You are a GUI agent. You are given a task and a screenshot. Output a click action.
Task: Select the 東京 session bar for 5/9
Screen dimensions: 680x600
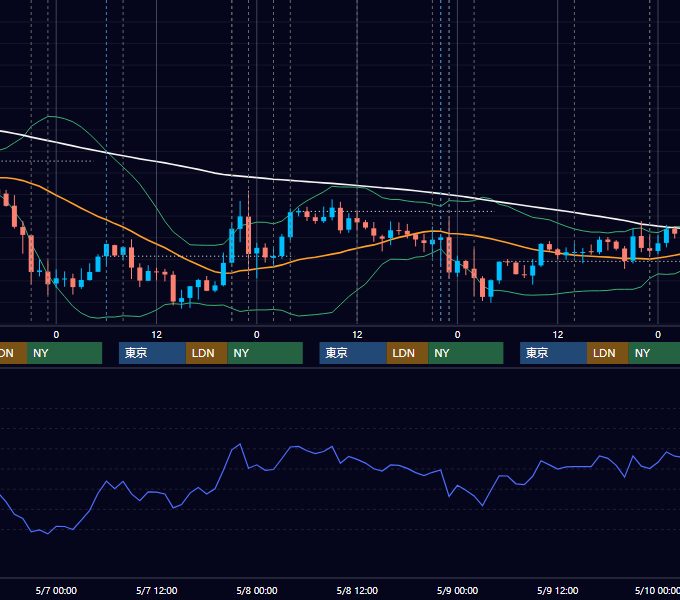553,353
